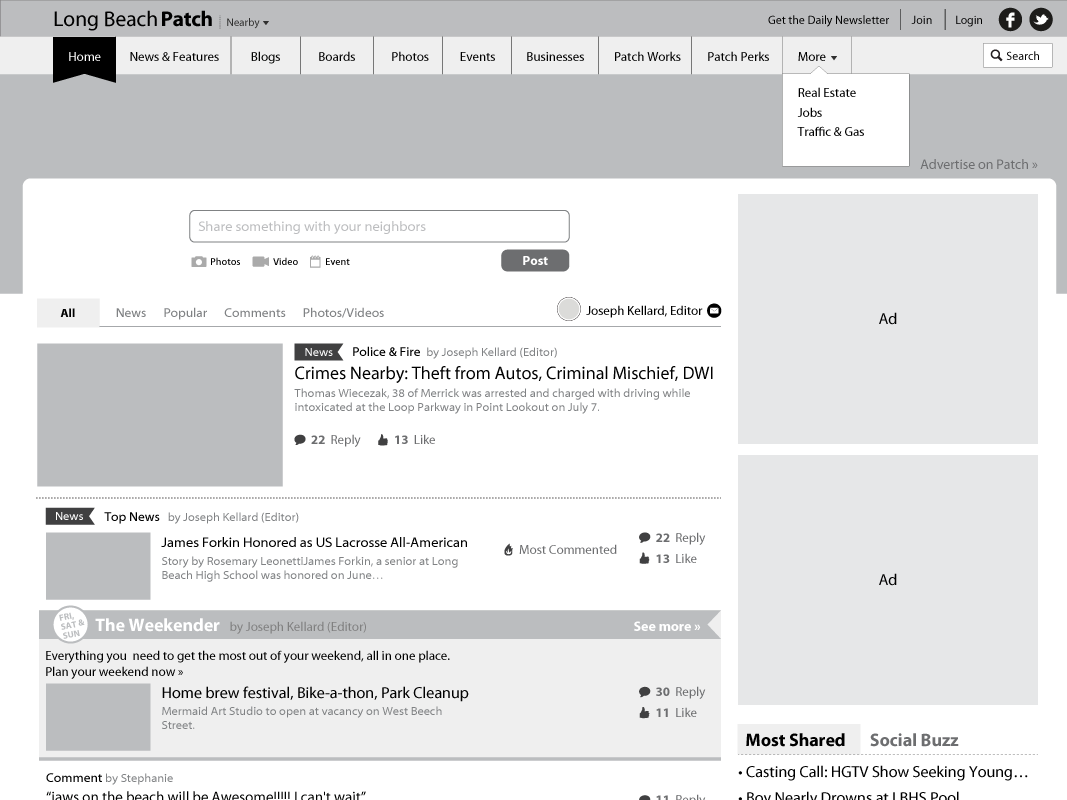This screenshot has height=800, width=1067.
Task: Click Get the Daily Newsletter link
Action: [x=828, y=20]
